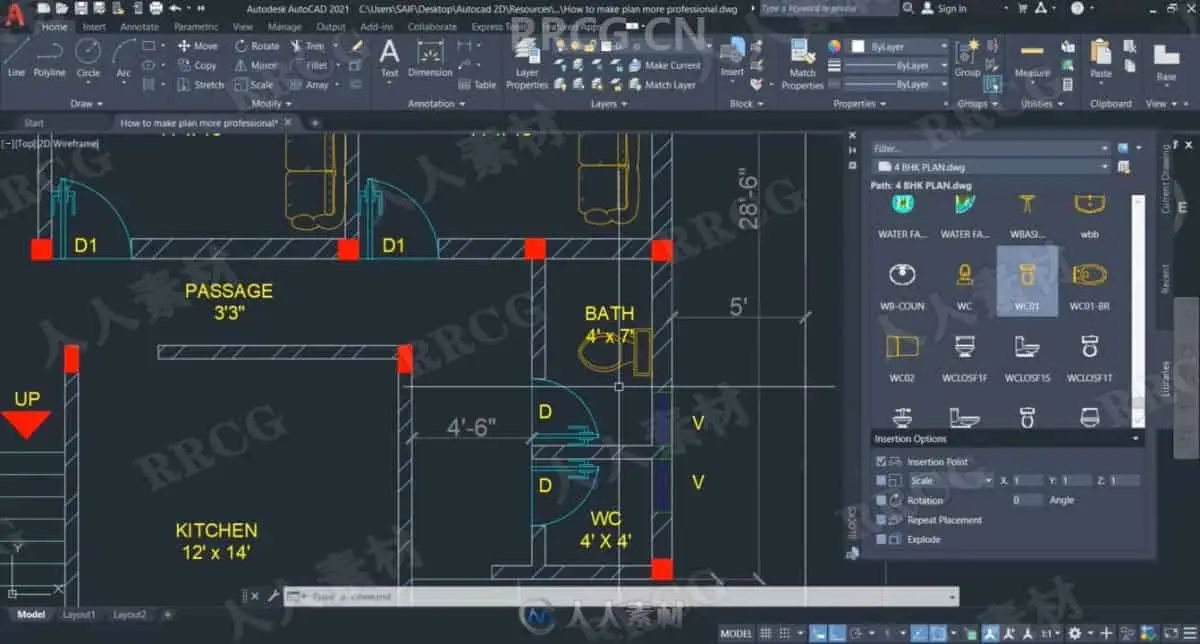Click the Insert block button

pos(733,59)
